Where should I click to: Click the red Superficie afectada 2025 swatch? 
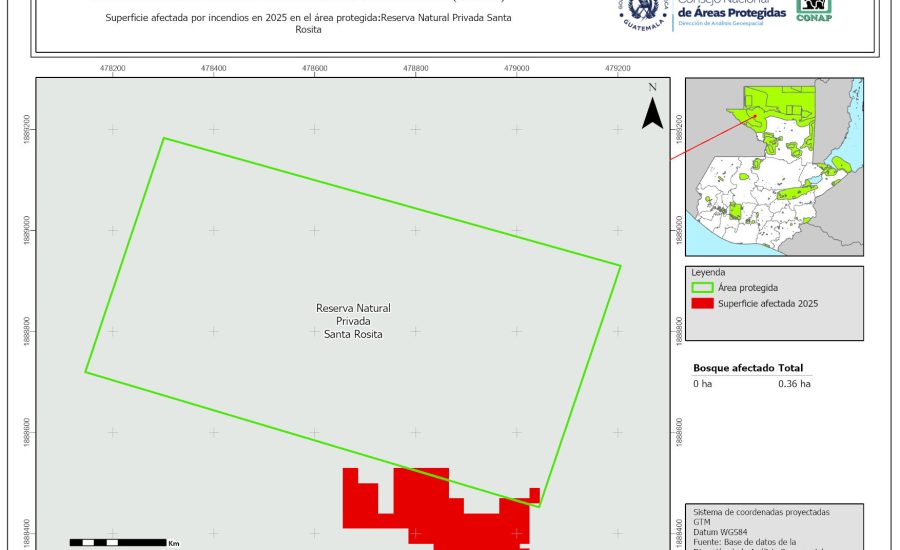tap(702, 303)
